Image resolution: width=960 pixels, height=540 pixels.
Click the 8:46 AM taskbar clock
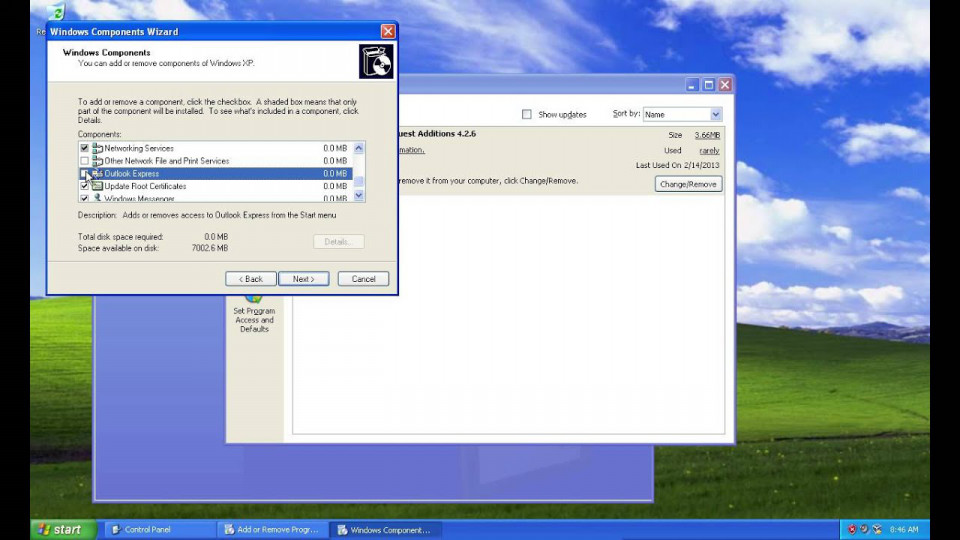coord(904,530)
